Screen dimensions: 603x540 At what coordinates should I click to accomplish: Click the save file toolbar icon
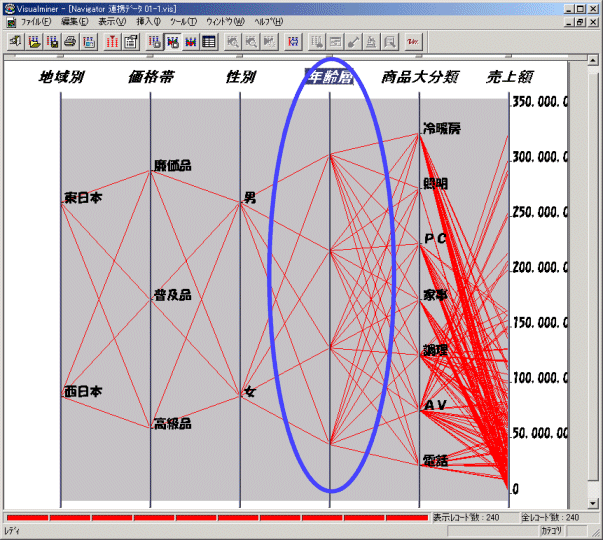pyautogui.click(x=52, y=42)
